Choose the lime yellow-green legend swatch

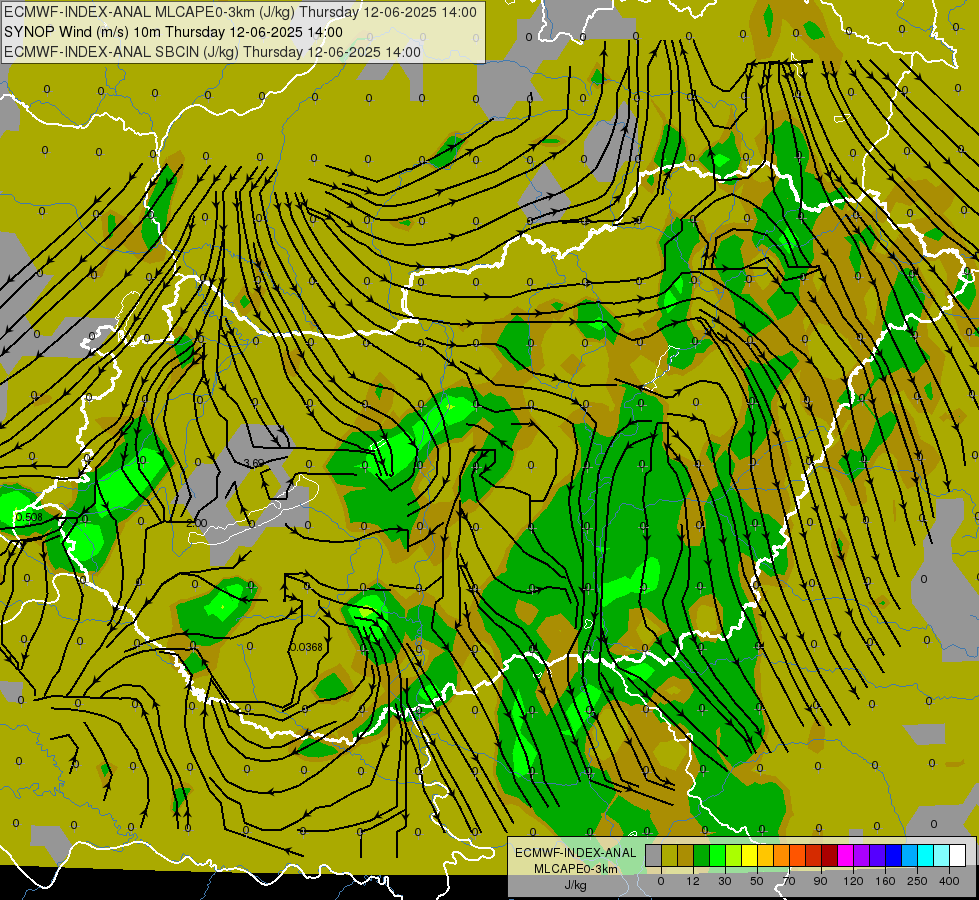click(734, 855)
